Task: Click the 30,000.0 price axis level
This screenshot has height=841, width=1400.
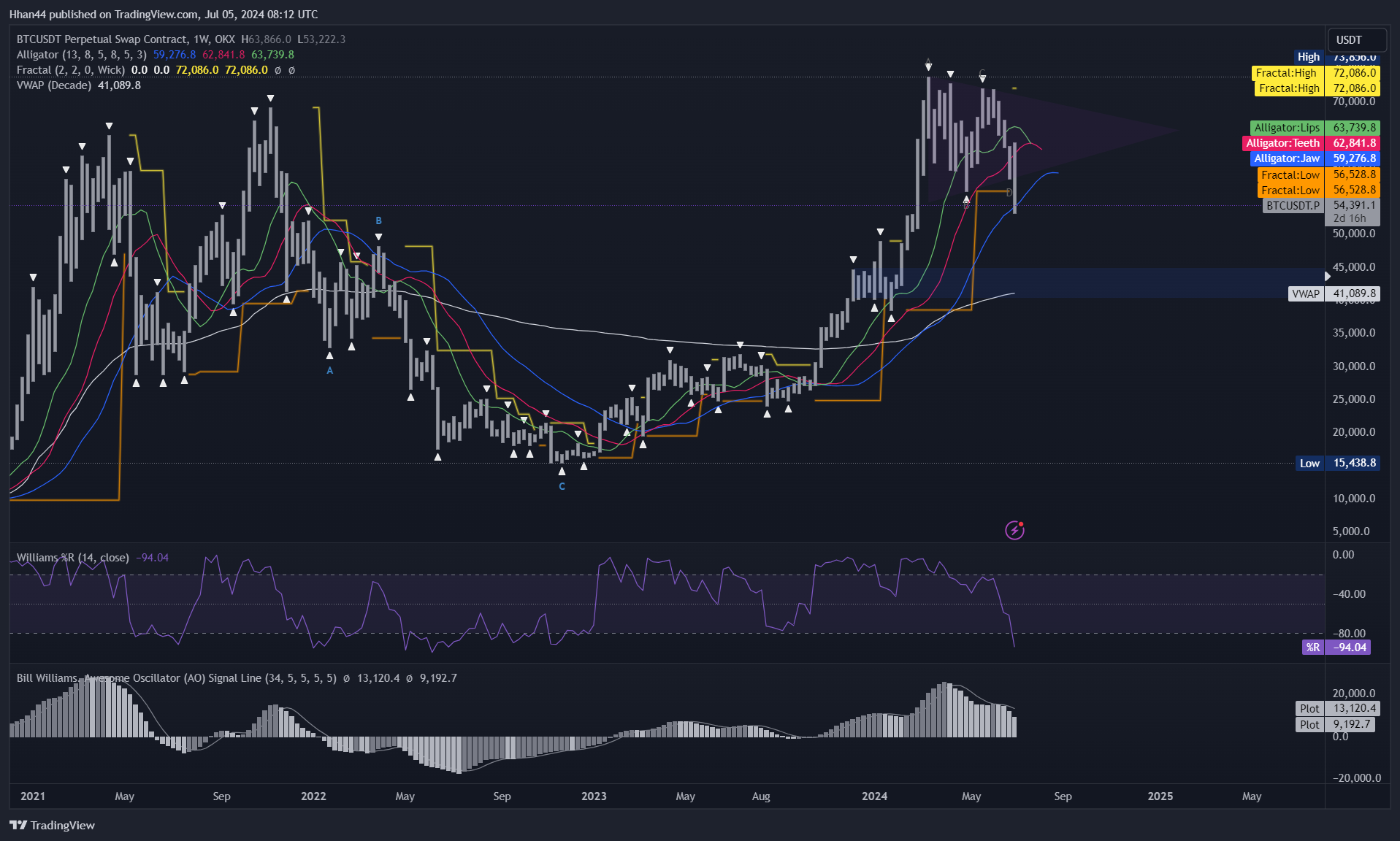Action: pyautogui.click(x=1354, y=366)
